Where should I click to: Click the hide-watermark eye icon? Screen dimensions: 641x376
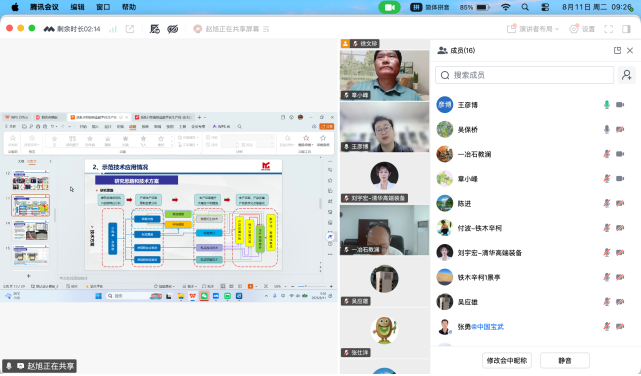173,29
